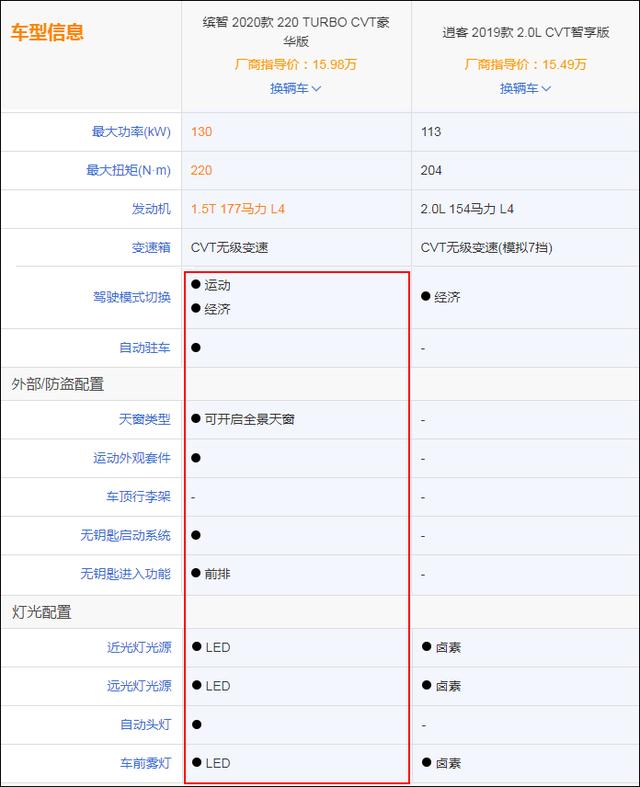Screen dimensions: 640x787
Task: Select 缤智 transmission value CVT无级变速
Action: pyautogui.click(x=229, y=247)
